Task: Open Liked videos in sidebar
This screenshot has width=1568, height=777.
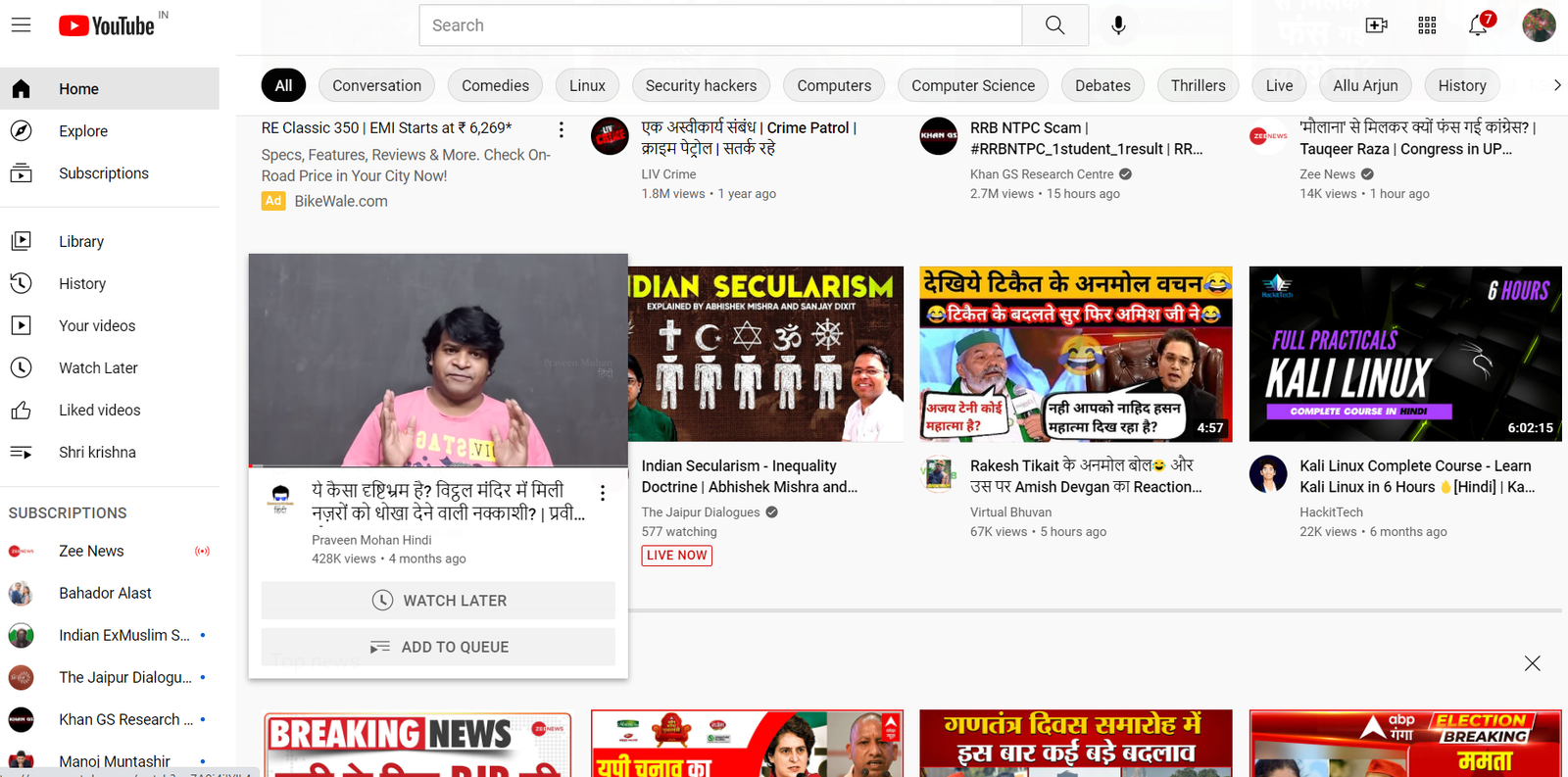Action: [x=110, y=410]
